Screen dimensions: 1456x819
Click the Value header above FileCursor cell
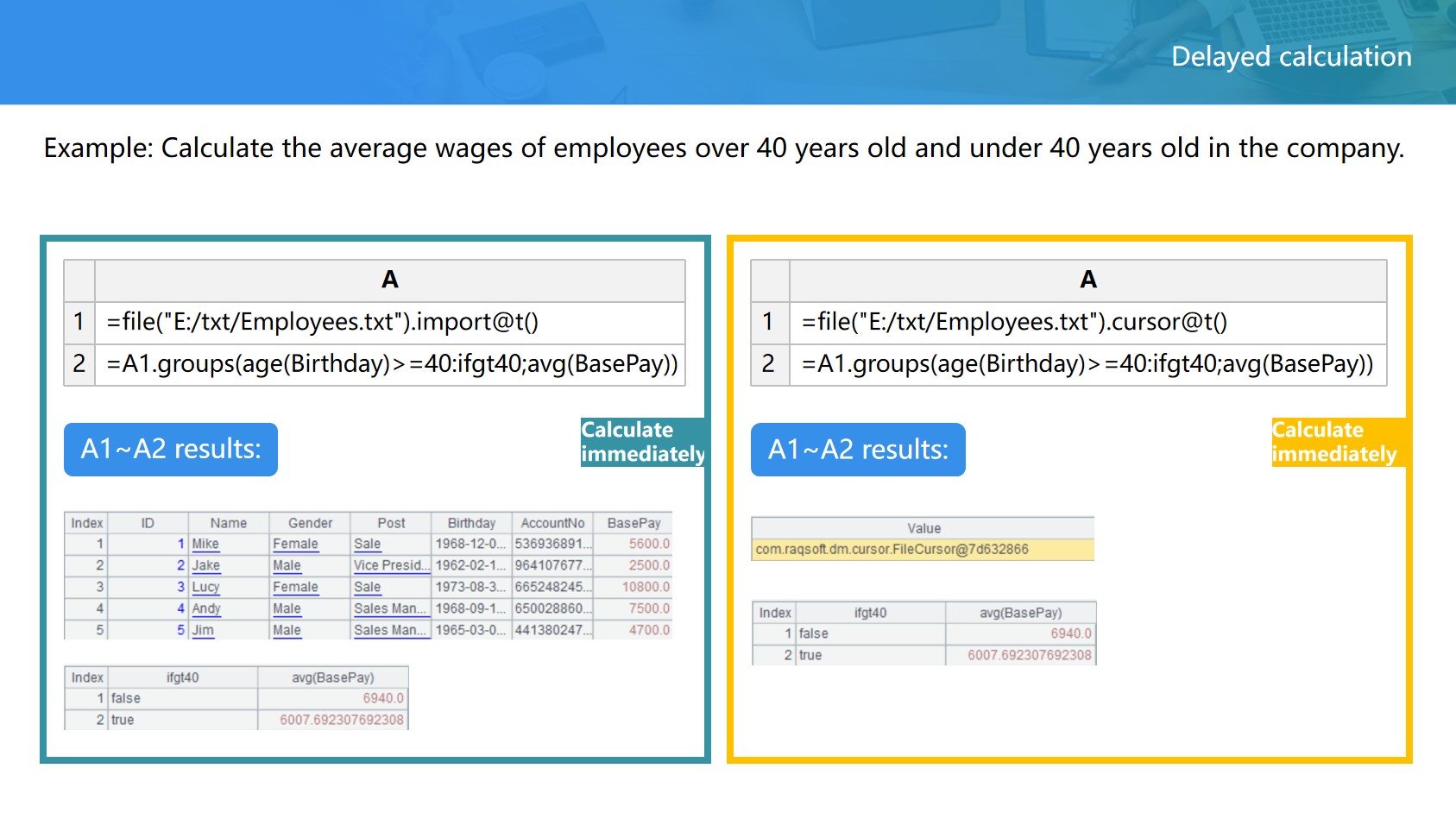click(923, 528)
